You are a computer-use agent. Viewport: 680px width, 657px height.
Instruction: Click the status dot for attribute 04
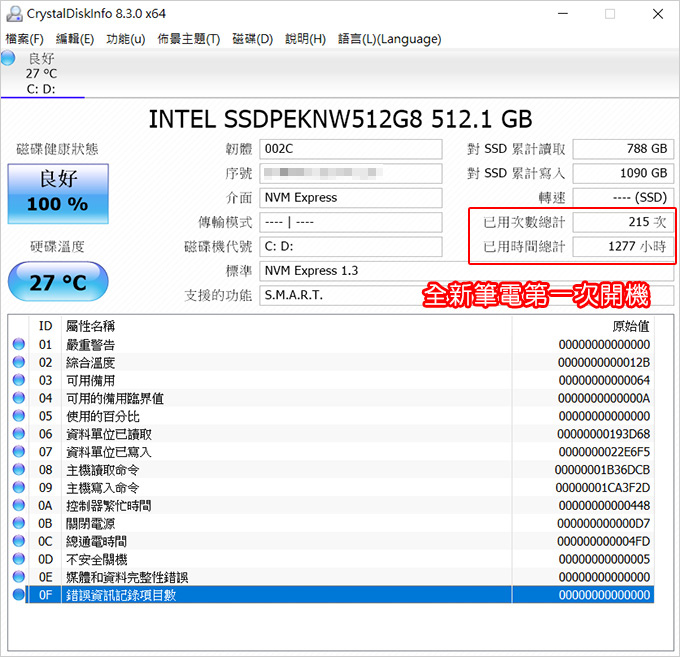point(19,397)
